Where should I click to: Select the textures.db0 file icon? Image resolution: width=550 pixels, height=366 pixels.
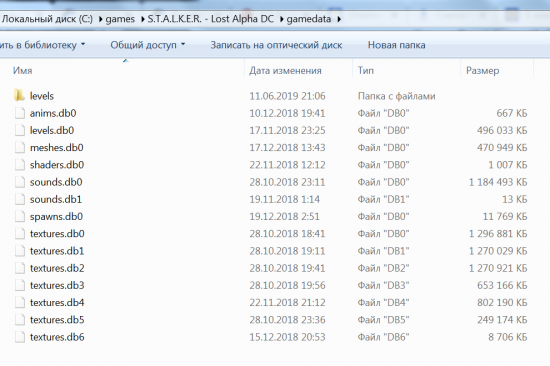pos(20,233)
